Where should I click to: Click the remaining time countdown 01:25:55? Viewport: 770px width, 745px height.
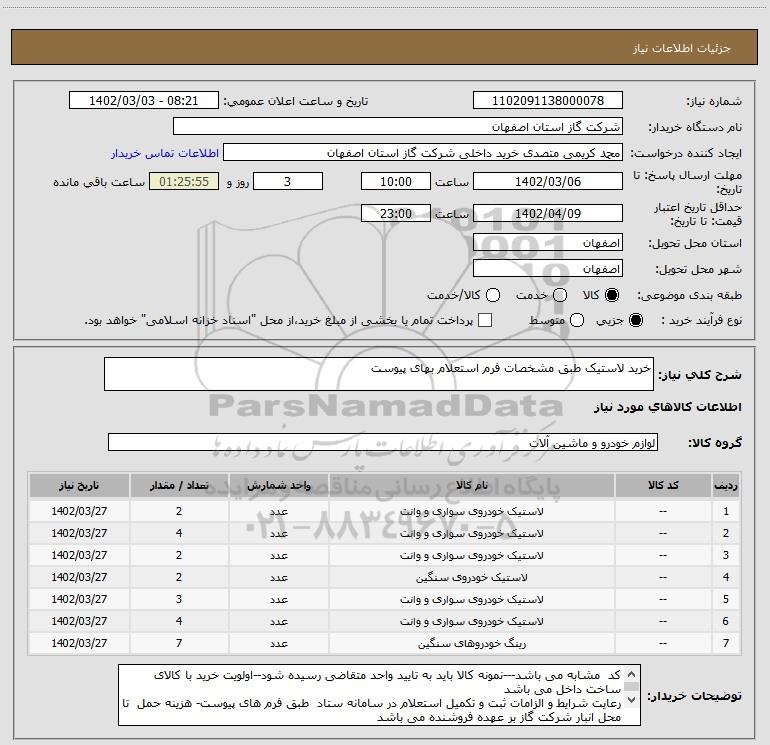point(184,181)
